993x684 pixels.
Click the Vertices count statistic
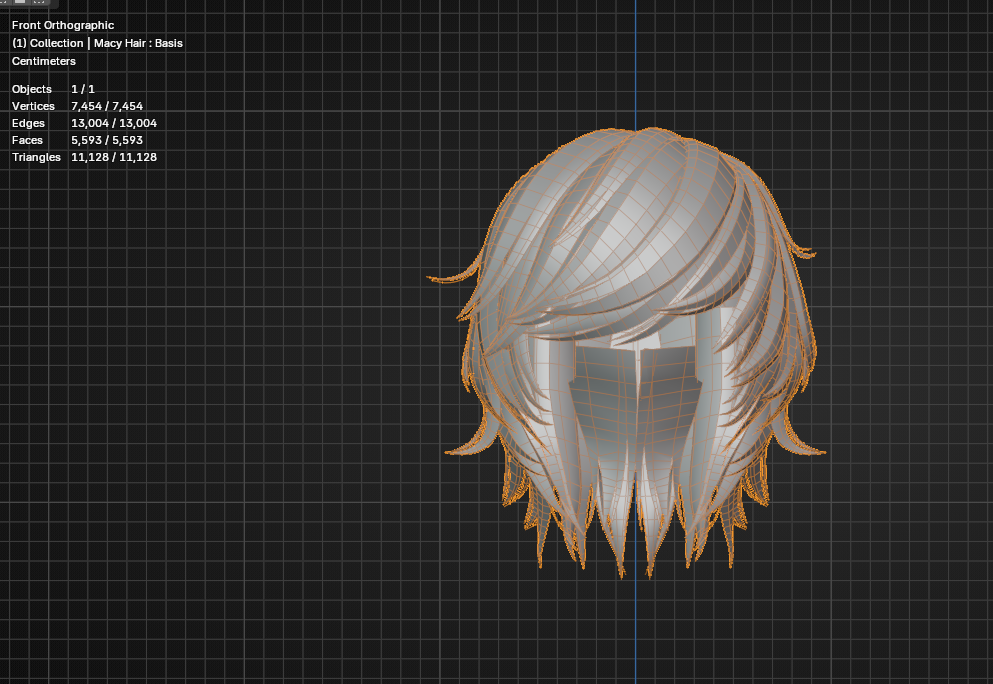107,106
